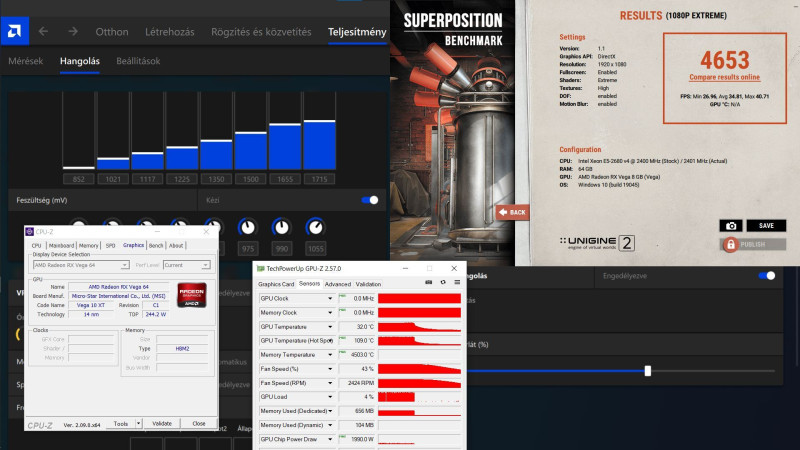Open the Létrehozás tab
The width and height of the screenshot is (800, 450).
click(170, 32)
